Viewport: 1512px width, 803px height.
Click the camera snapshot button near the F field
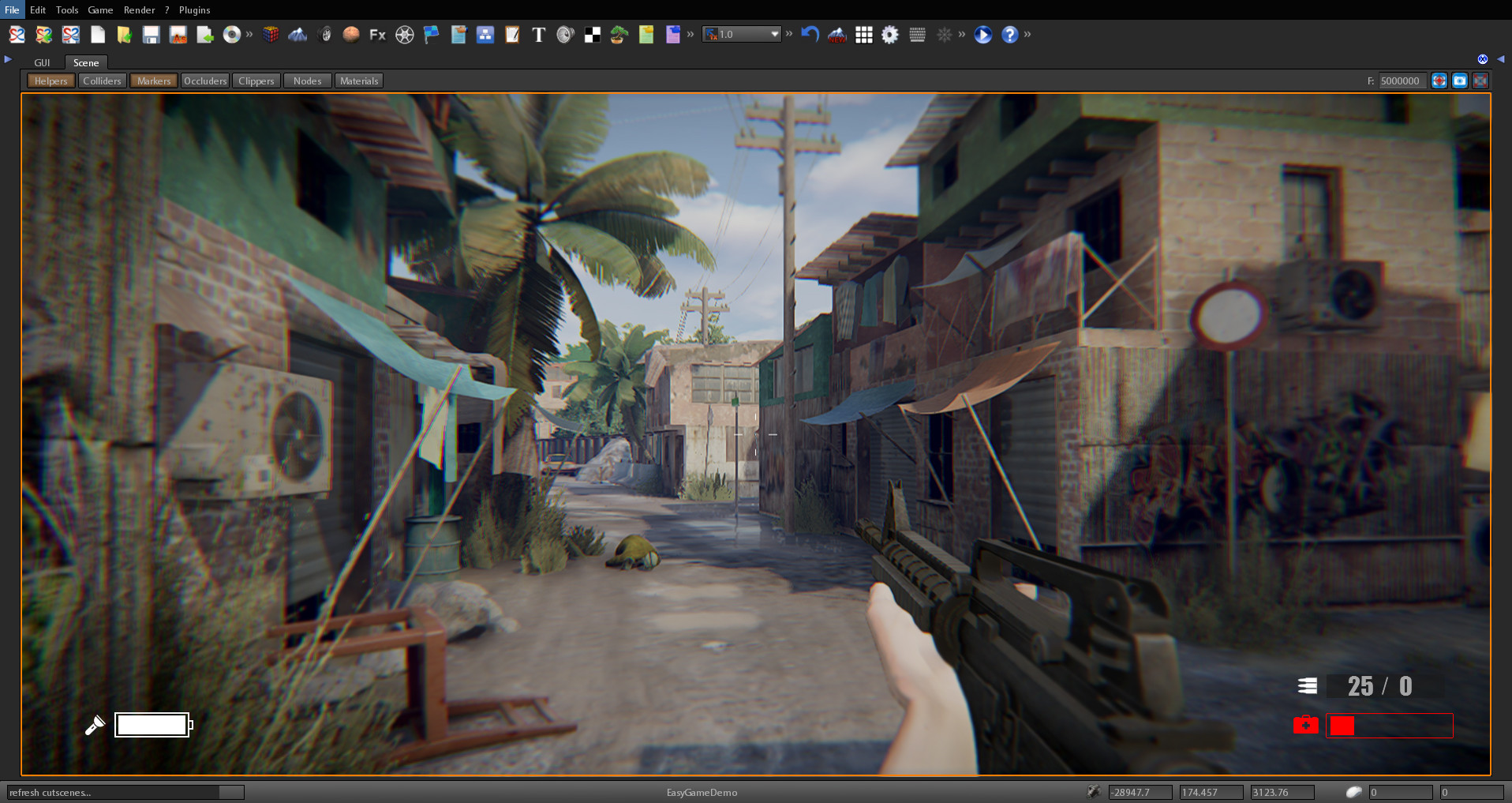(1461, 80)
